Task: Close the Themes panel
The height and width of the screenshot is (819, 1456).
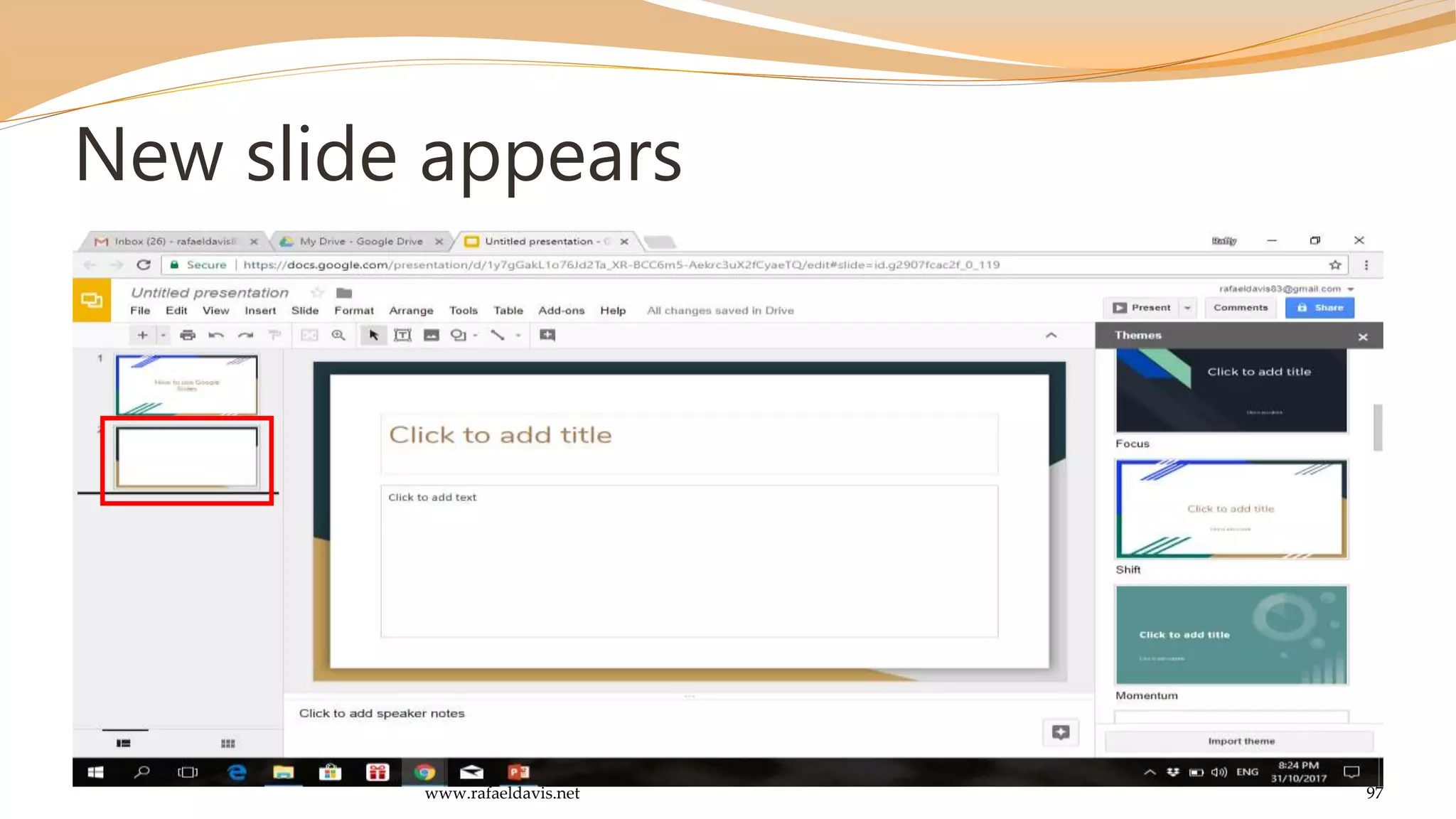Action: (x=1363, y=337)
